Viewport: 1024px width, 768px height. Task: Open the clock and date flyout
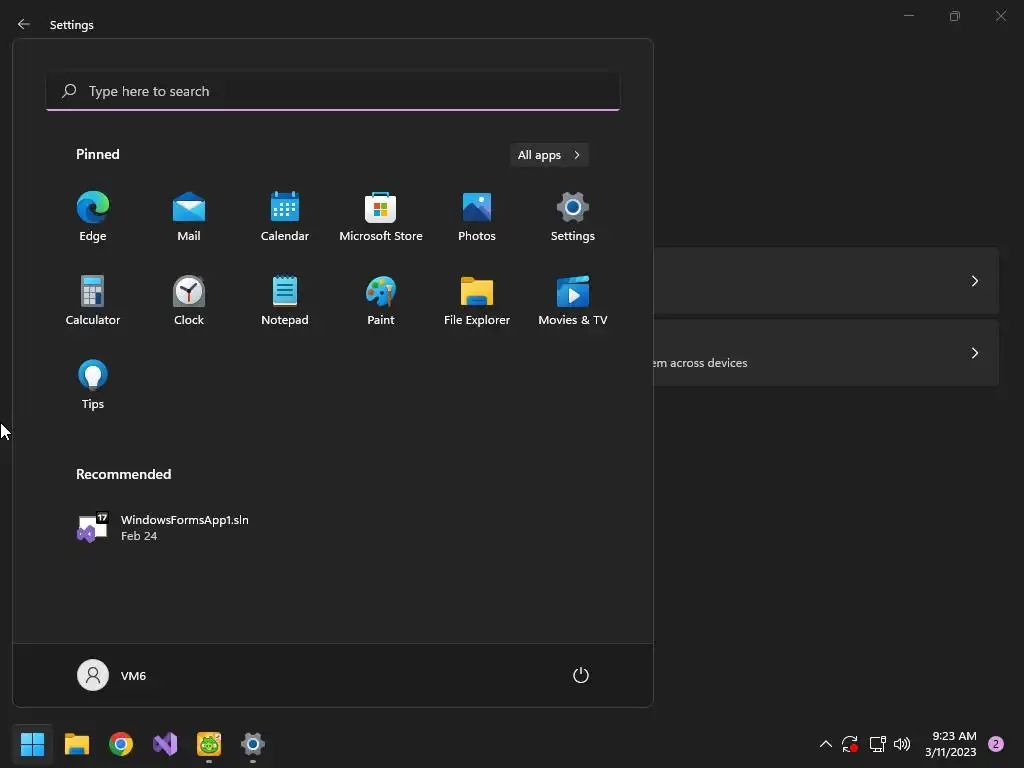coord(950,744)
